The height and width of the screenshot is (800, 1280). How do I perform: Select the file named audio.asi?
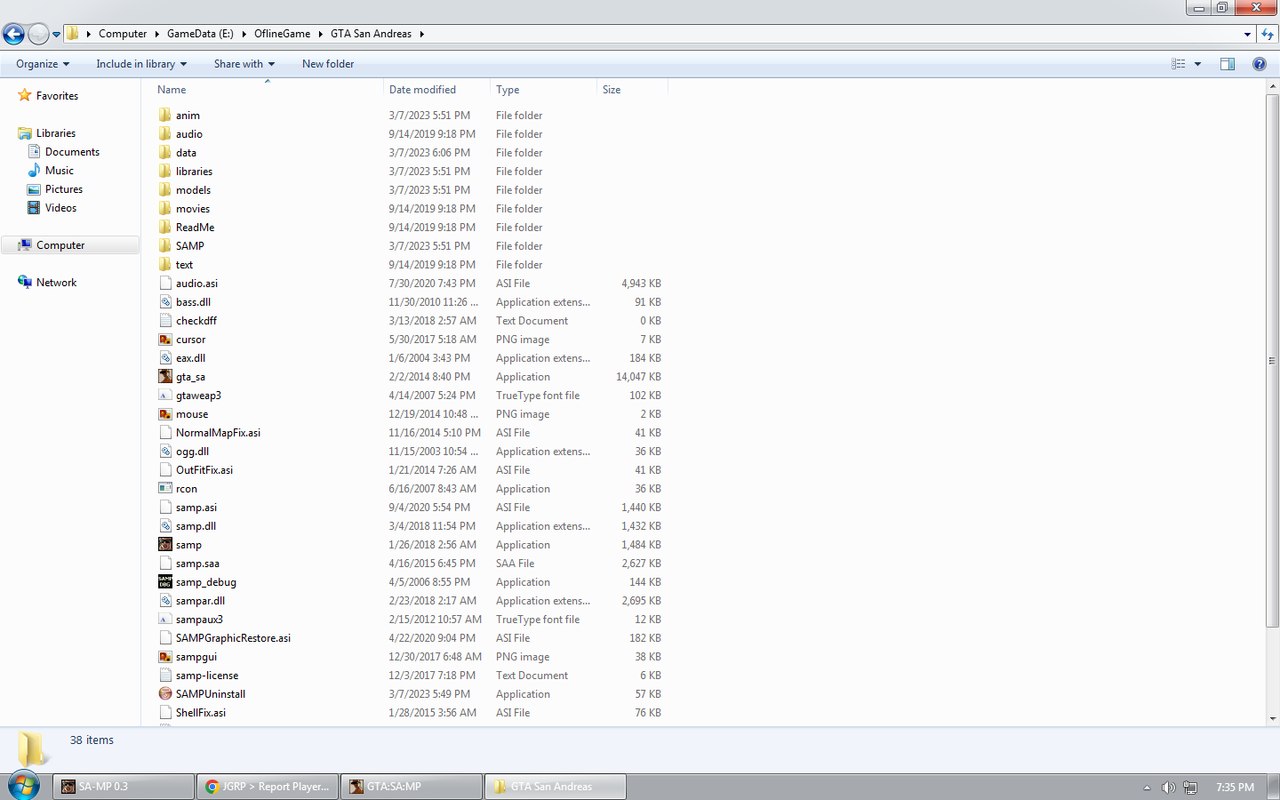(x=197, y=284)
